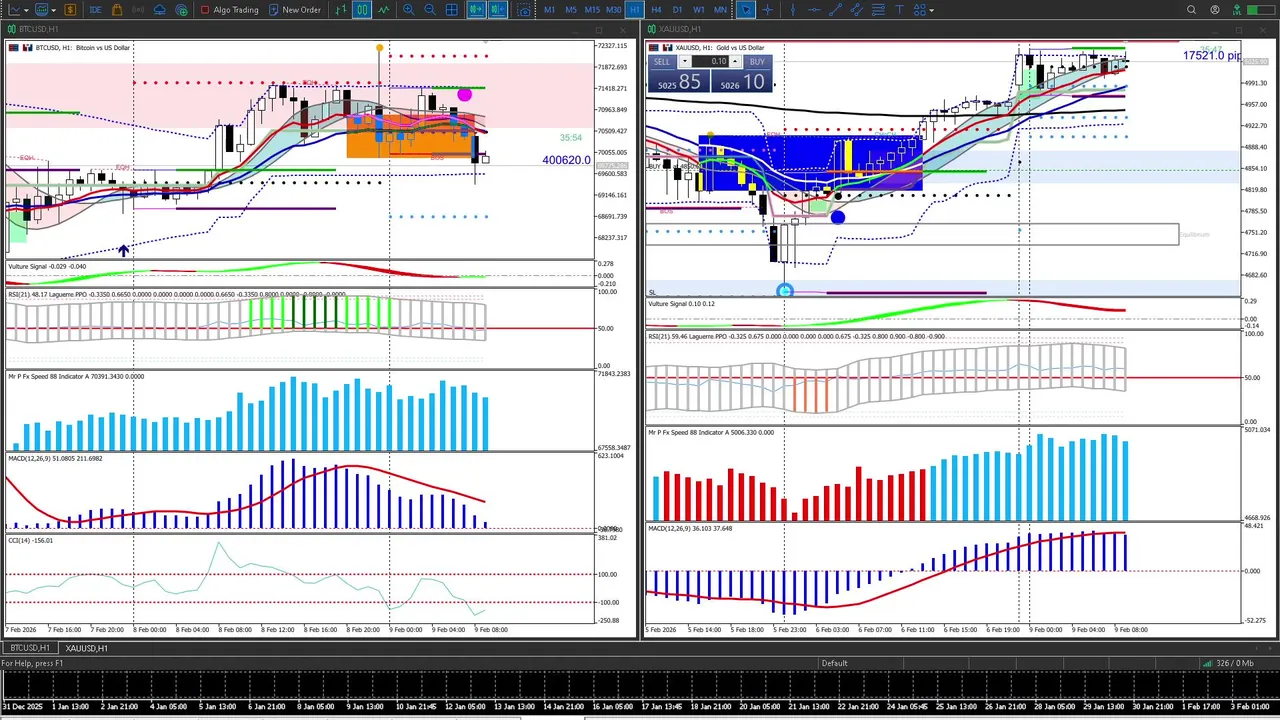Screen dimensions: 1280x720
Task: Click the LVL level indicator icon
Action: 1237,10
